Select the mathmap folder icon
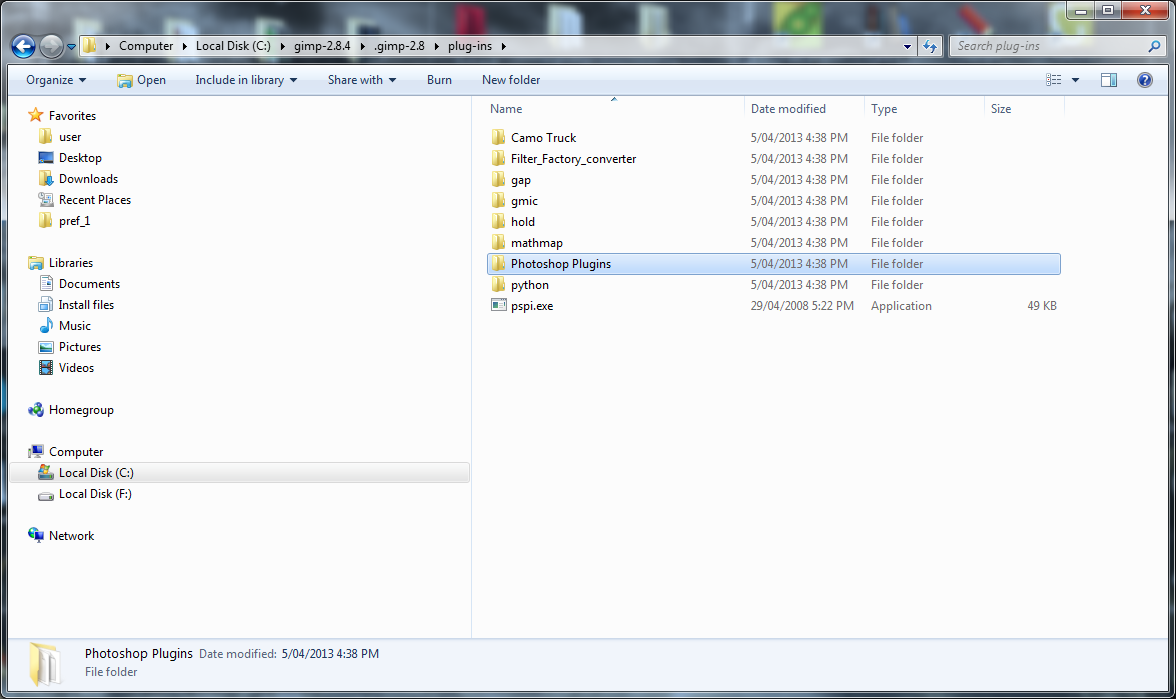The width and height of the screenshot is (1176, 699). click(499, 242)
